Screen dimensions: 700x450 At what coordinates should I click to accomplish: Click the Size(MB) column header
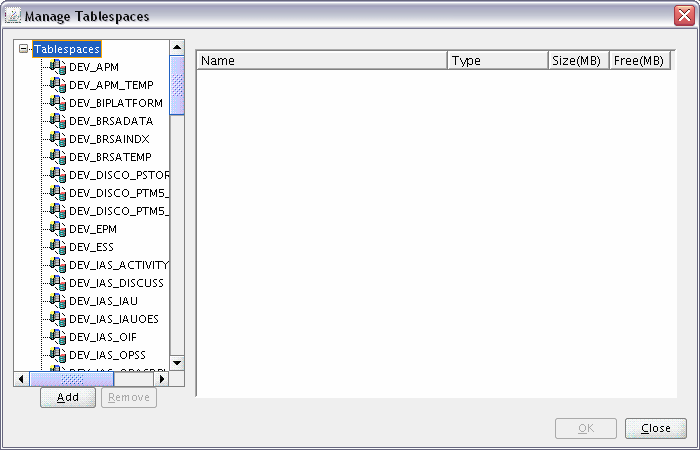click(579, 60)
